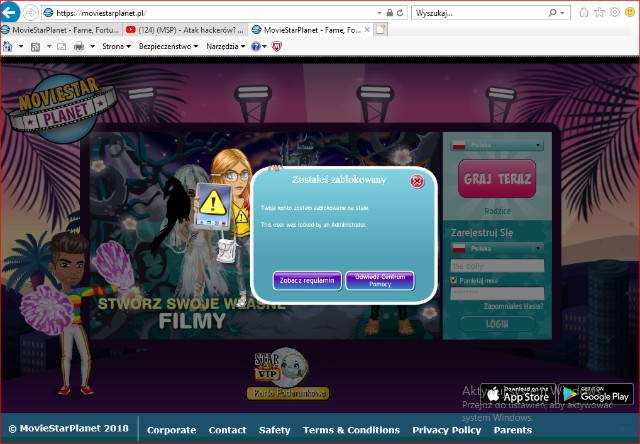The height and width of the screenshot is (444, 640).
Task: Toggle the 'Pamiętaj mnie' checkbox
Action: coord(455,280)
